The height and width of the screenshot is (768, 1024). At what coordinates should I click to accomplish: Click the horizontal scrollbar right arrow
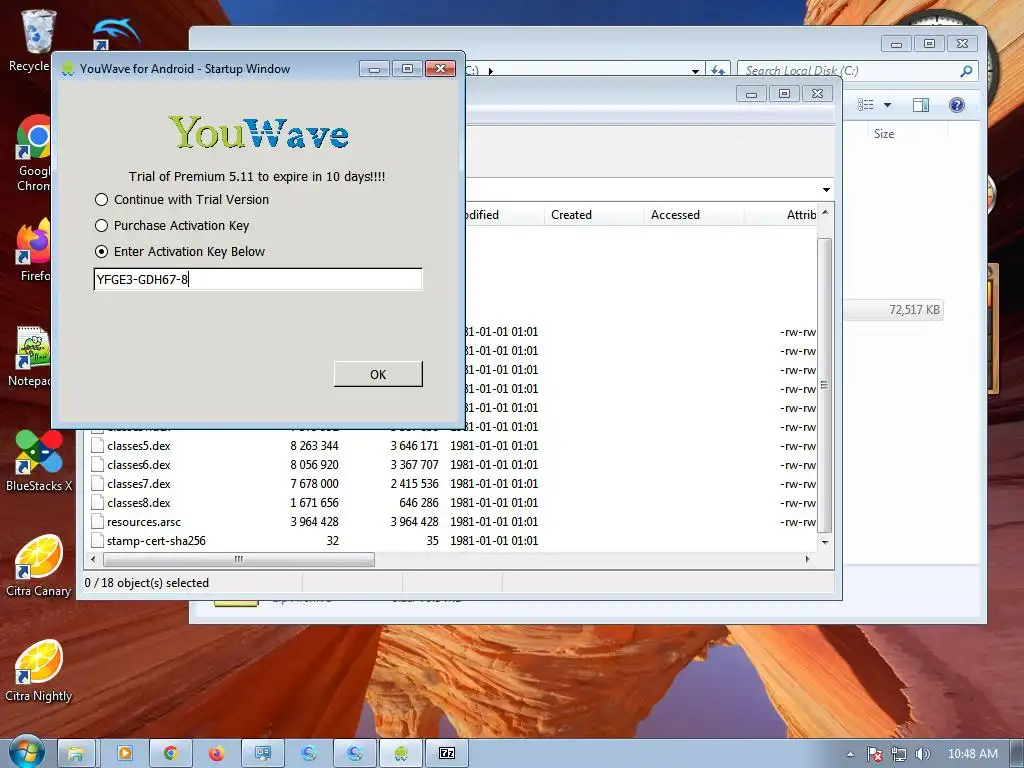pyautogui.click(x=807, y=559)
